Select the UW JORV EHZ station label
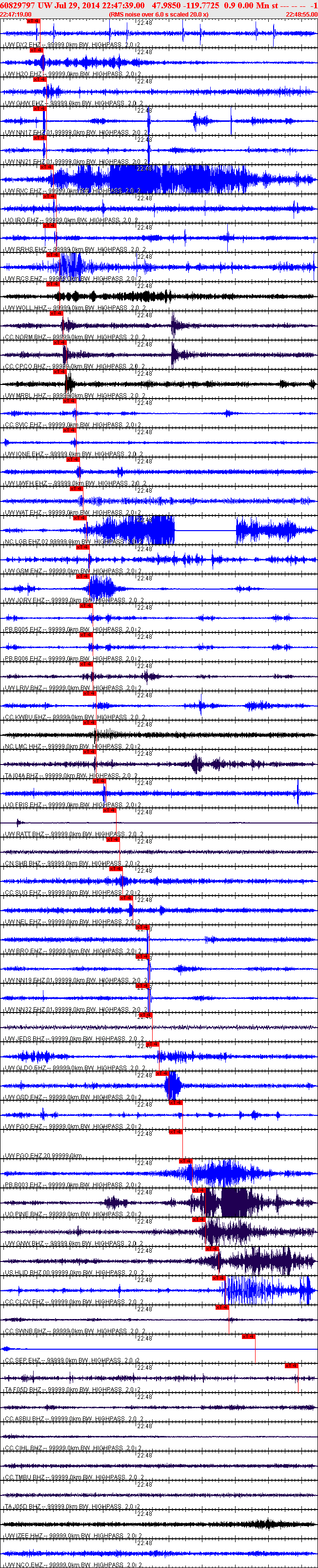Image resolution: width=318 pixels, height=1568 pixels. tap(74, 600)
